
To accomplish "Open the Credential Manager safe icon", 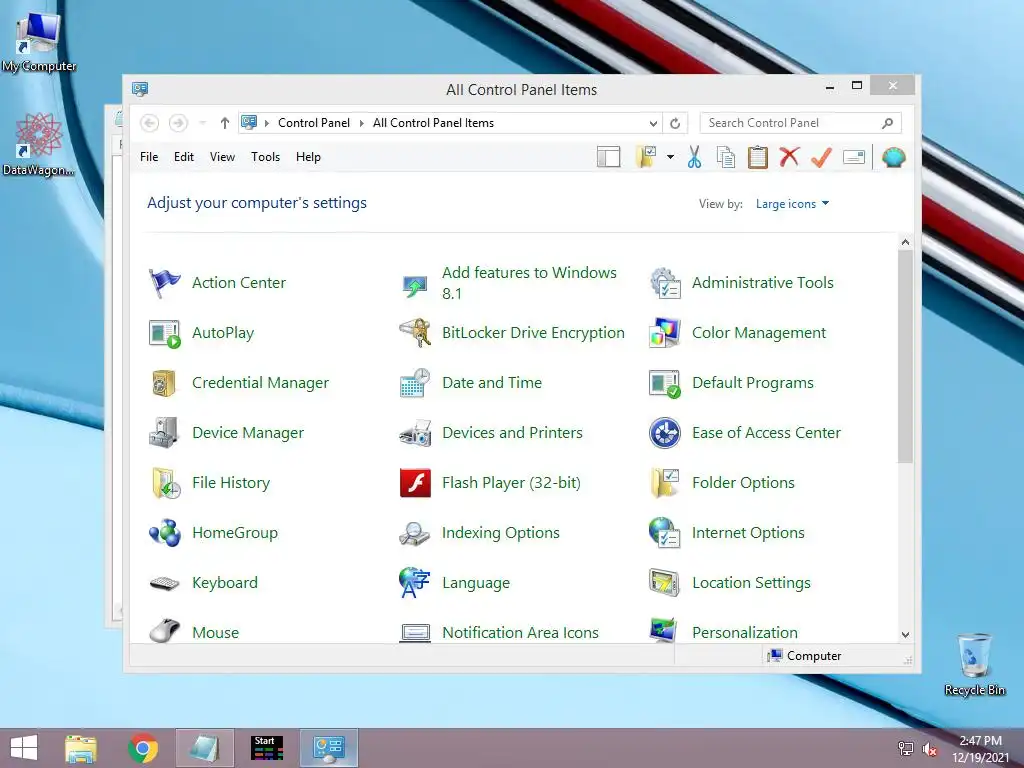I will [164, 383].
